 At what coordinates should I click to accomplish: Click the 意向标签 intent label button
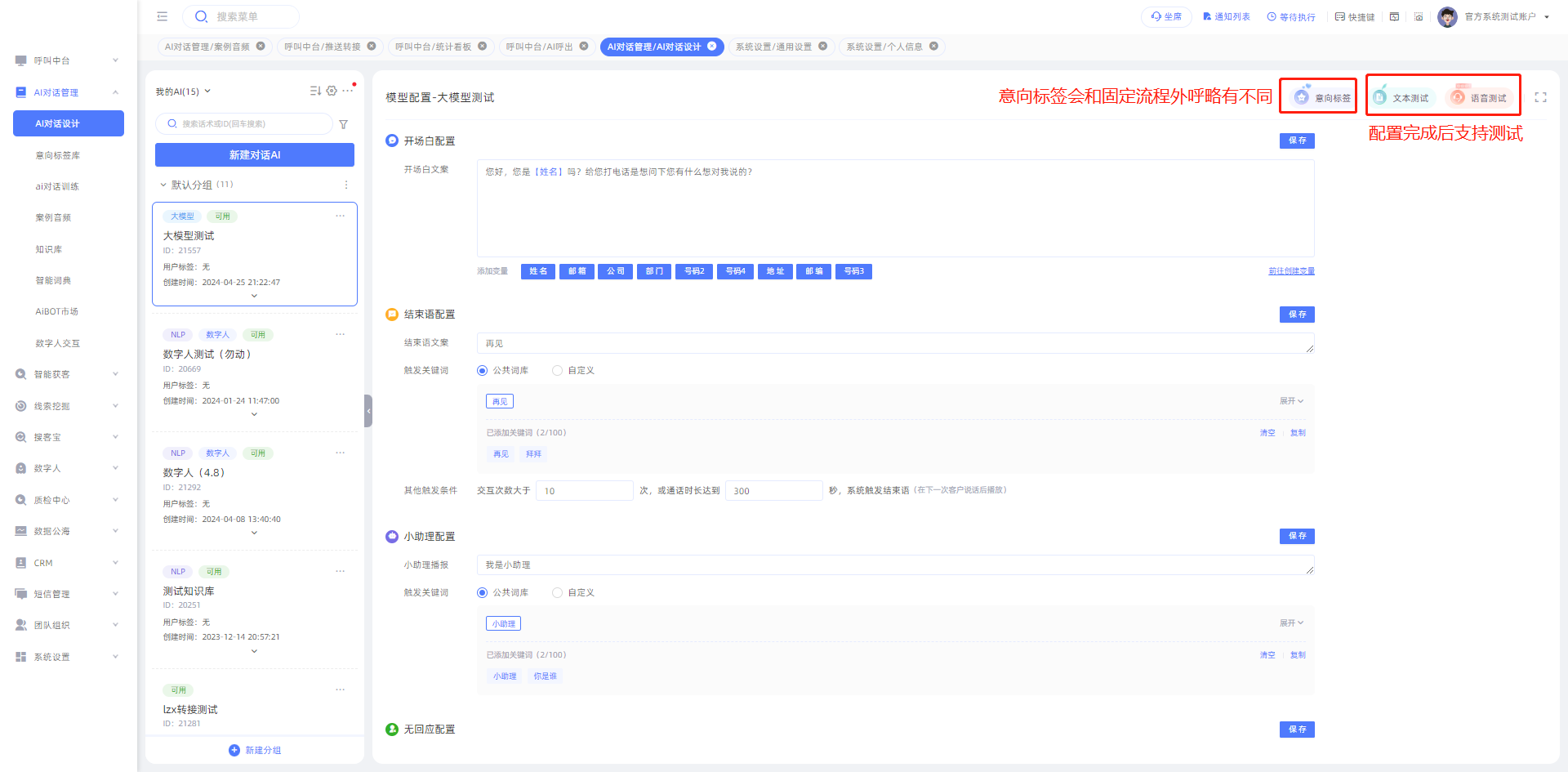1323,97
